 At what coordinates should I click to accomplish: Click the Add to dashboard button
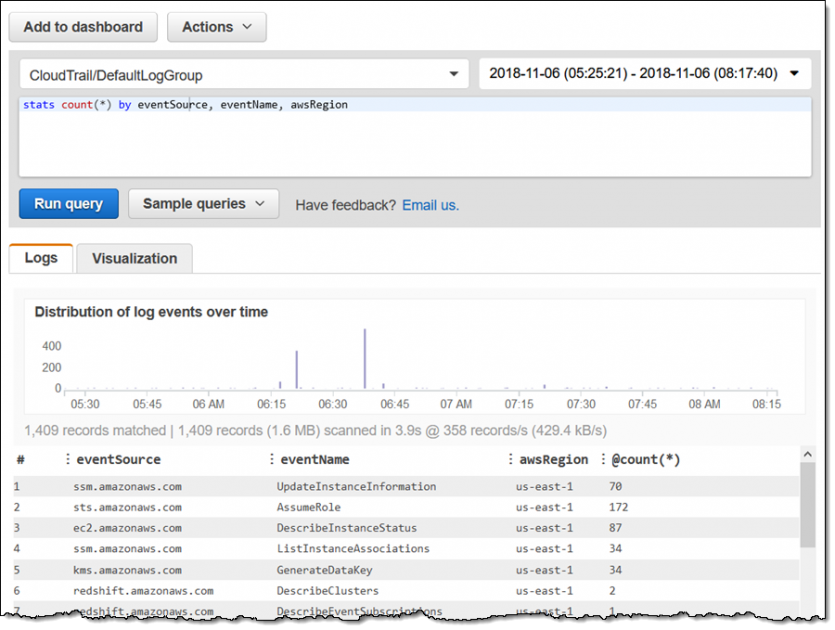tap(83, 27)
